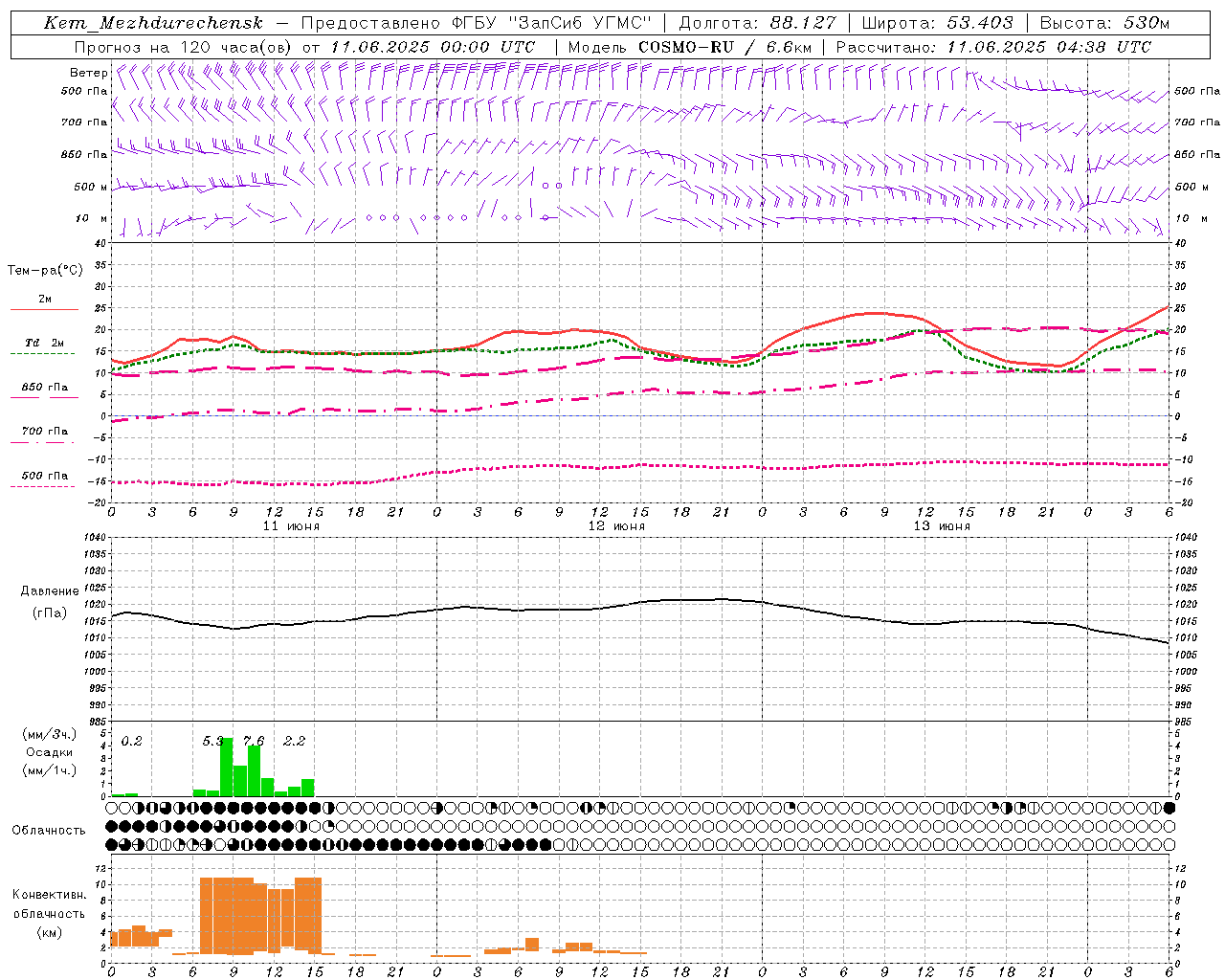
Task: Click the red 2м legend line sample
Action: click(x=44, y=310)
